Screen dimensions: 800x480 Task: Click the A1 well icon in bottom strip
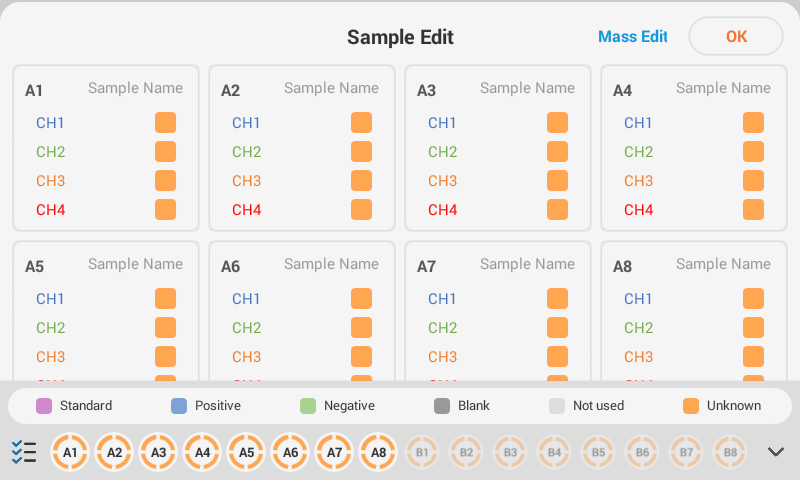(x=70, y=452)
